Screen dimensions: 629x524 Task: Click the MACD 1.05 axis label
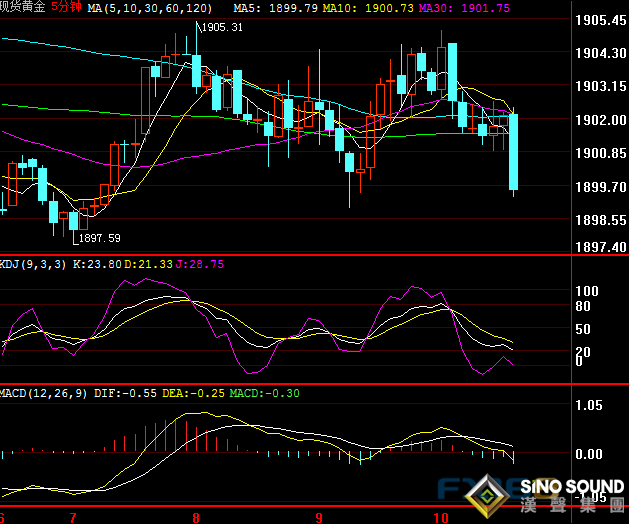593,406
